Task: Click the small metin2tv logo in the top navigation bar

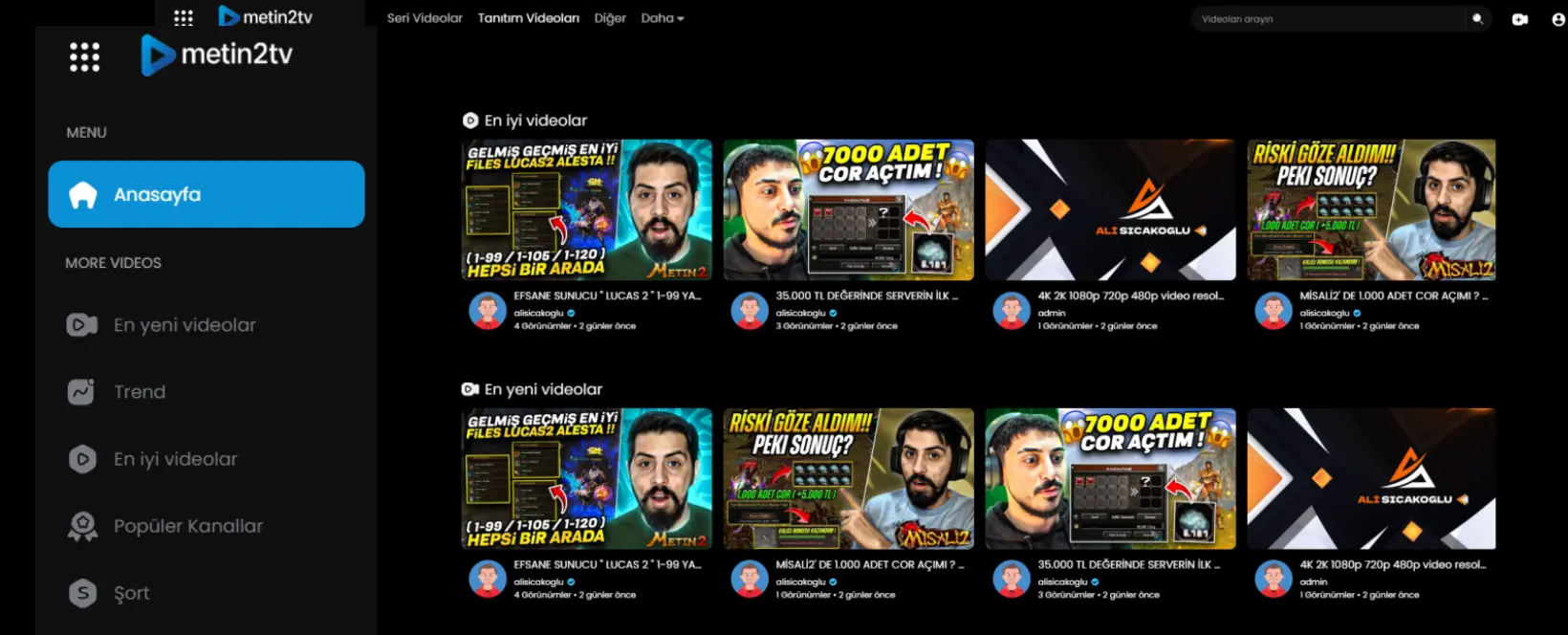Action: [x=266, y=16]
